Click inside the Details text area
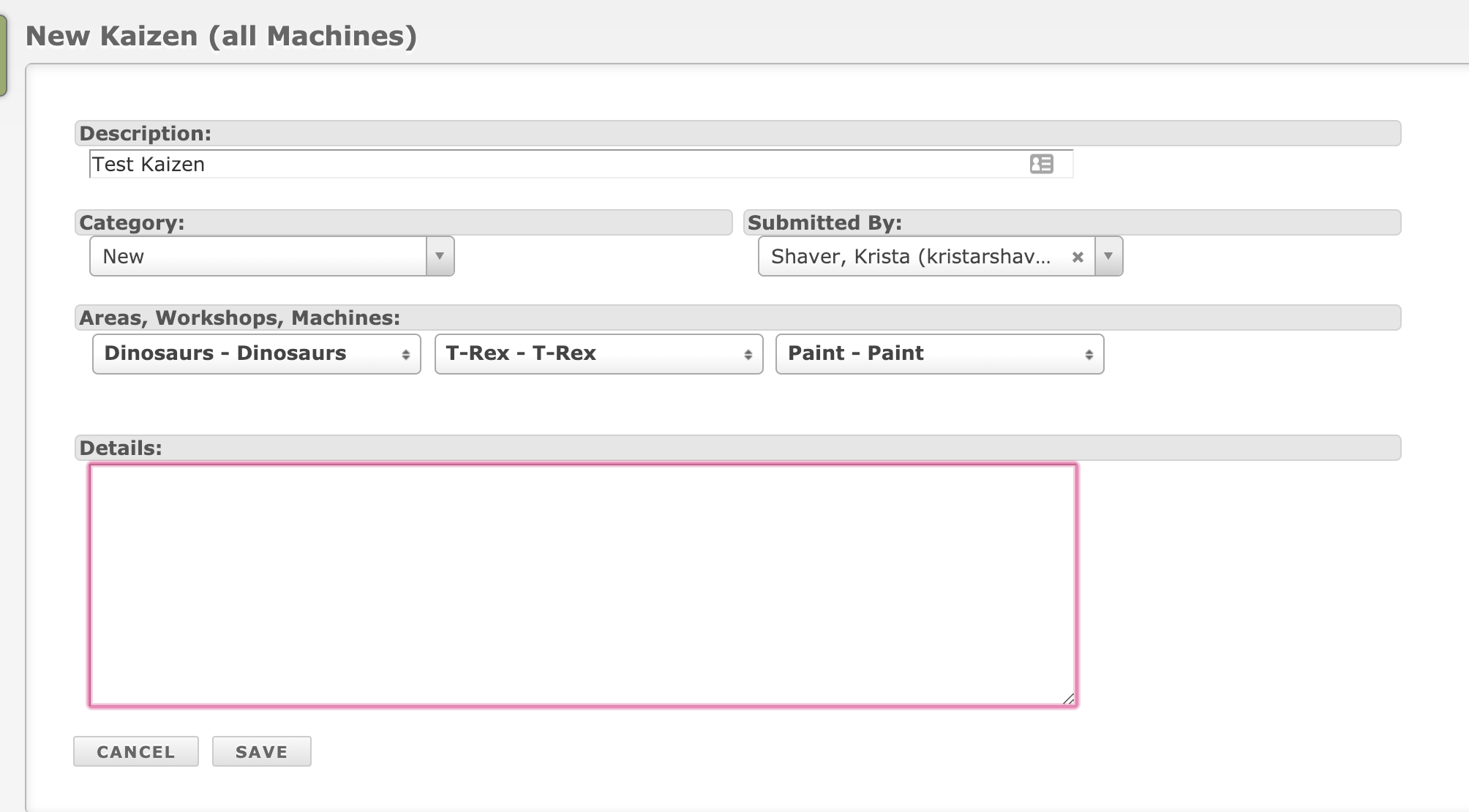Screen dimensions: 1469x812 [583, 586]
